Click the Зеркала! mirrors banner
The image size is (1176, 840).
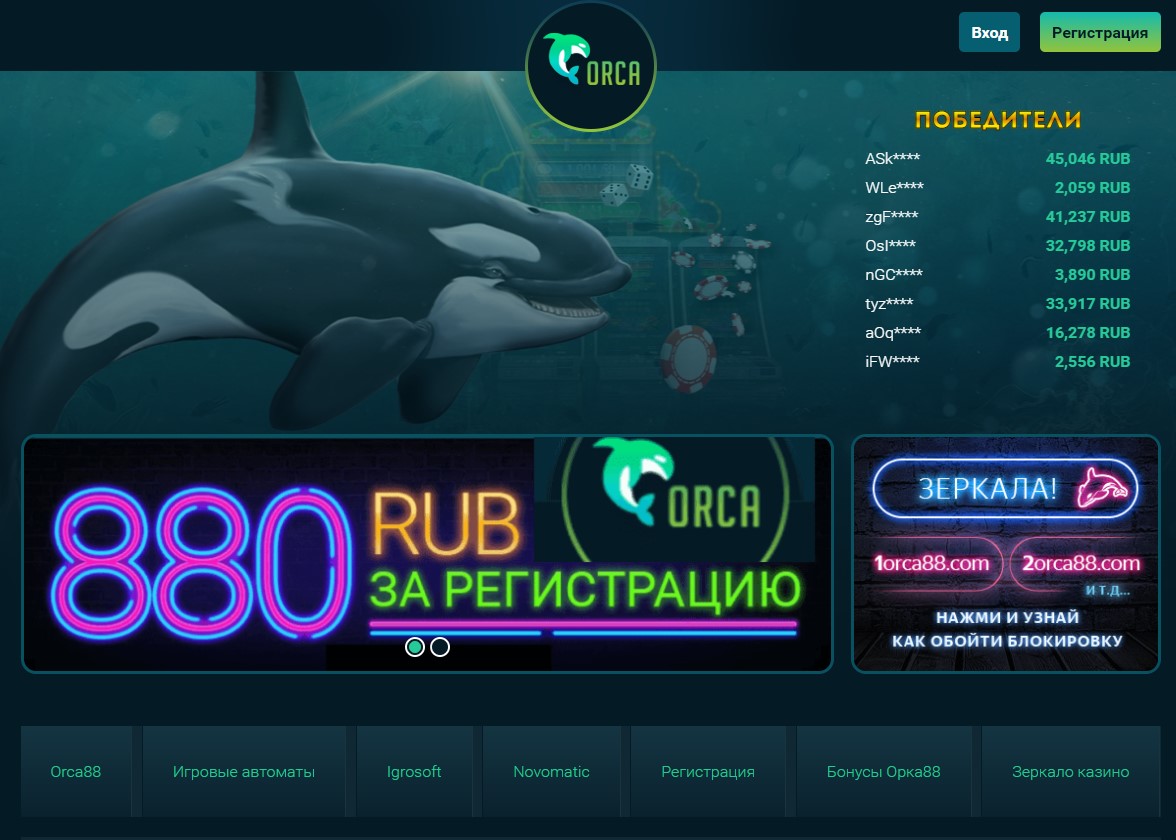[x=1006, y=554]
